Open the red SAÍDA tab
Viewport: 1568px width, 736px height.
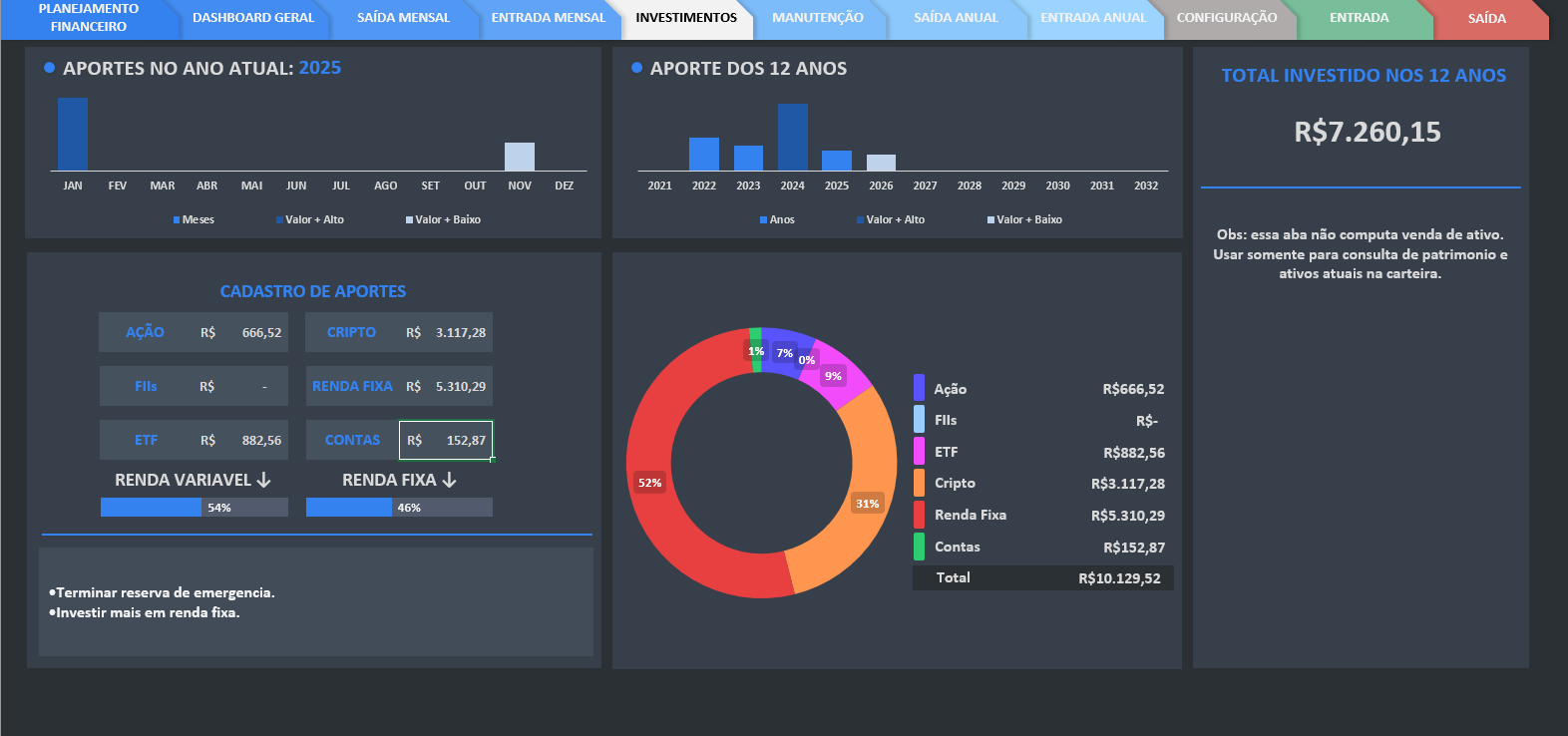point(1486,18)
